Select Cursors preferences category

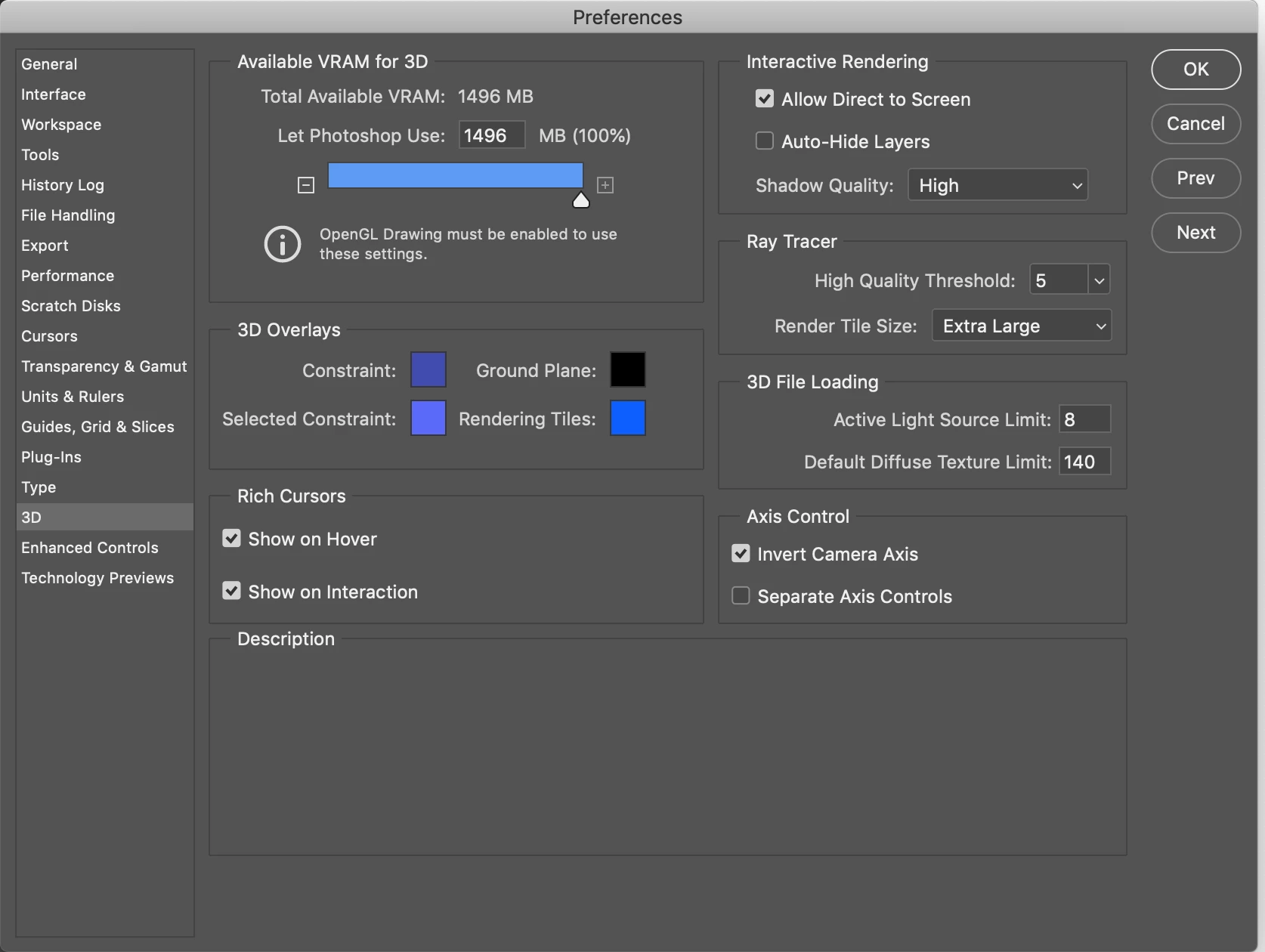pos(104,336)
